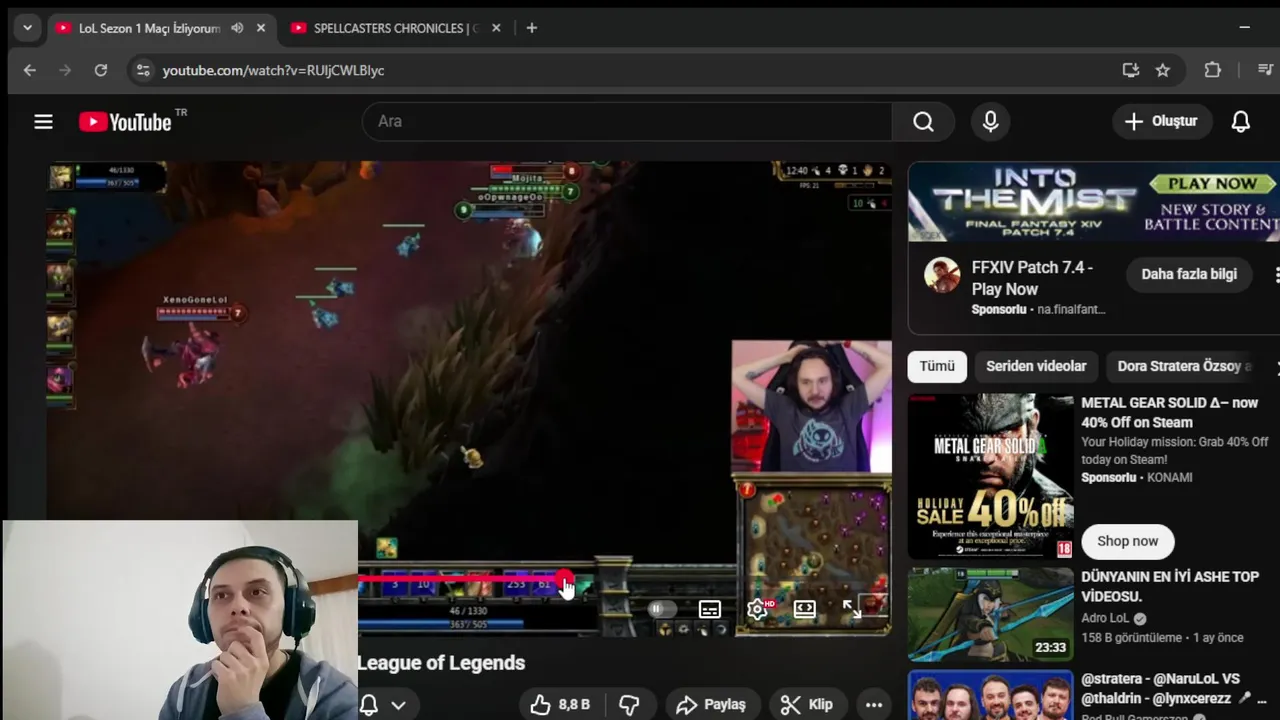Seek on the red video progress bar

coord(462,578)
